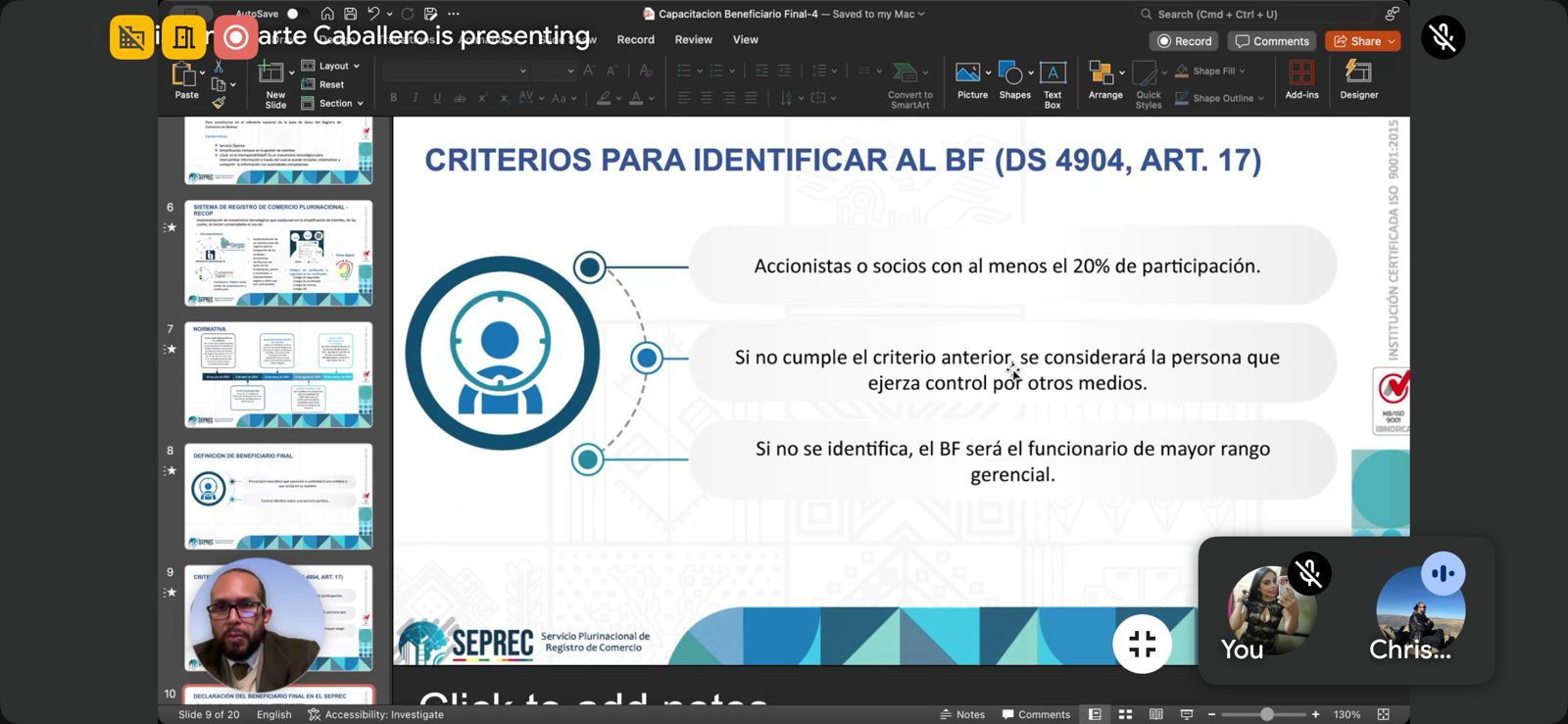
Task: Open the Record ribbon tab
Action: tap(635, 40)
